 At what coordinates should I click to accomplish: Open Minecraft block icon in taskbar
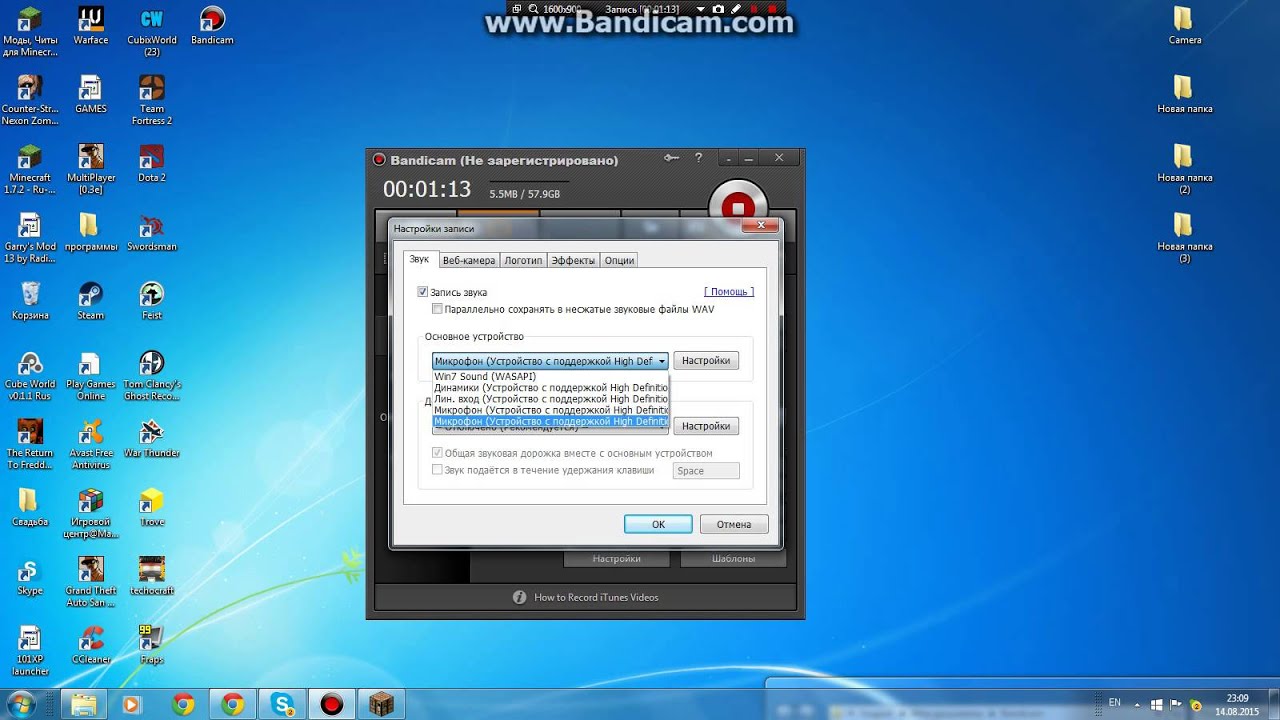point(382,704)
